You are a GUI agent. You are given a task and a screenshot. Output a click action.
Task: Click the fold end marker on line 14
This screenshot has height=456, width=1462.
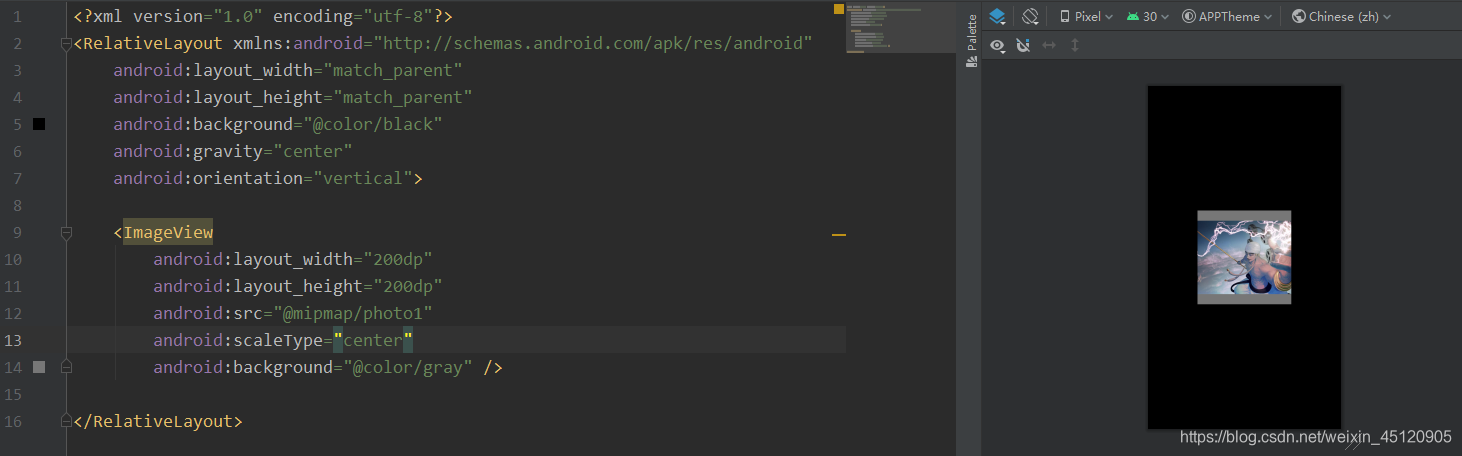(x=66, y=367)
